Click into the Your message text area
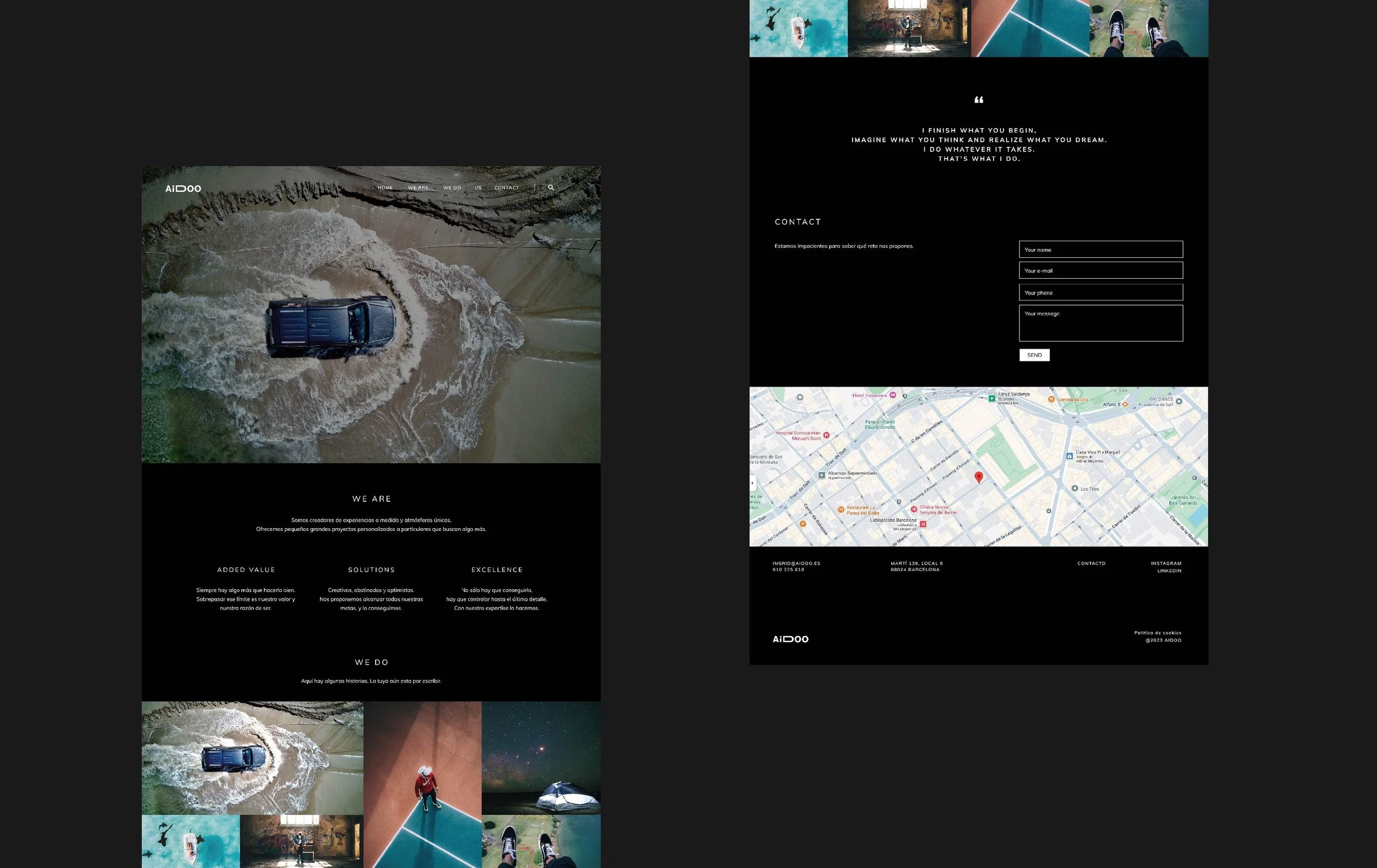 click(1101, 324)
